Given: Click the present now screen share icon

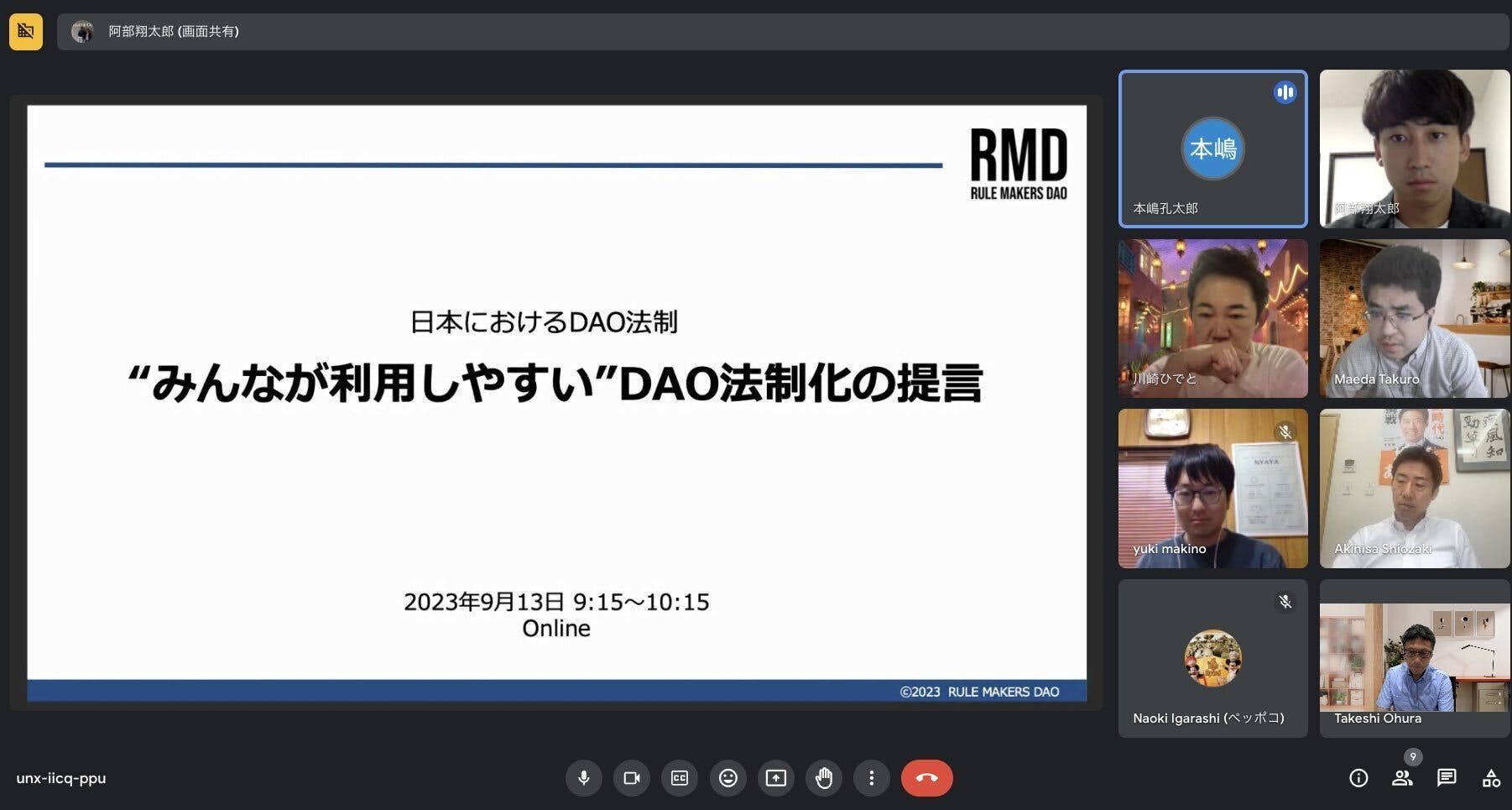Looking at the screenshot, I should 776,778.
